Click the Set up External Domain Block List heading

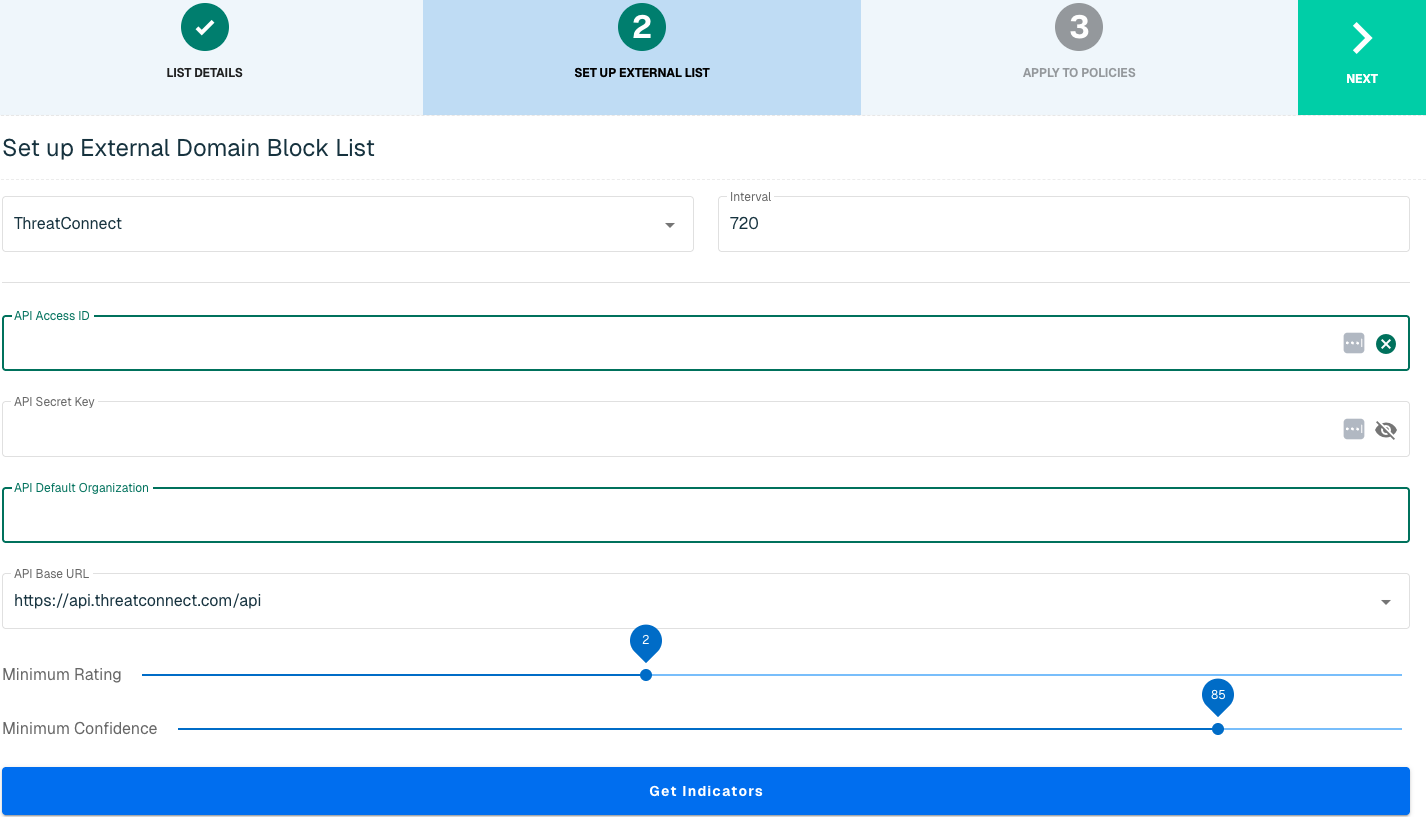point(189,148)
